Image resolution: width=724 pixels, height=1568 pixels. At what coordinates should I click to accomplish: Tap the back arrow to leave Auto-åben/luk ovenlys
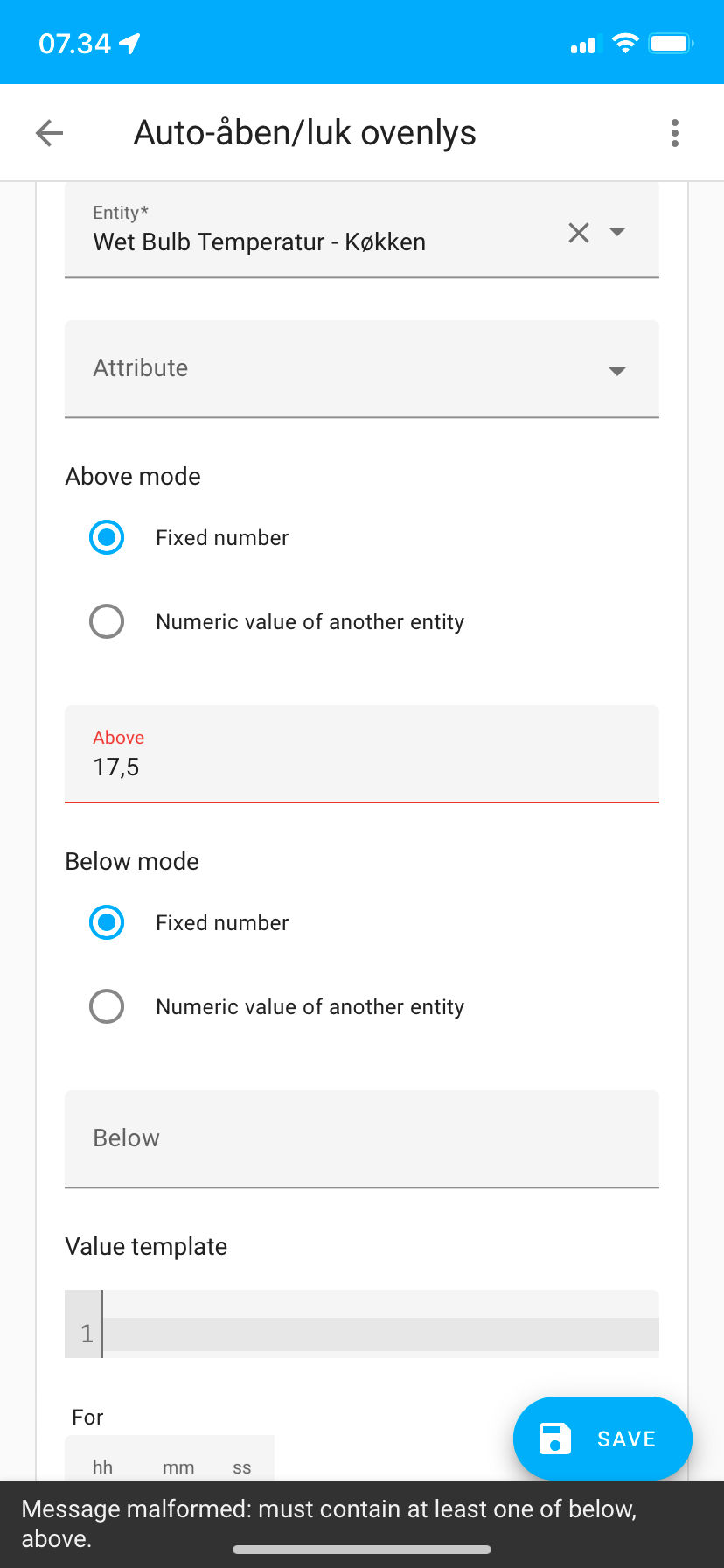pyautogui.click(x=49, y=132)
